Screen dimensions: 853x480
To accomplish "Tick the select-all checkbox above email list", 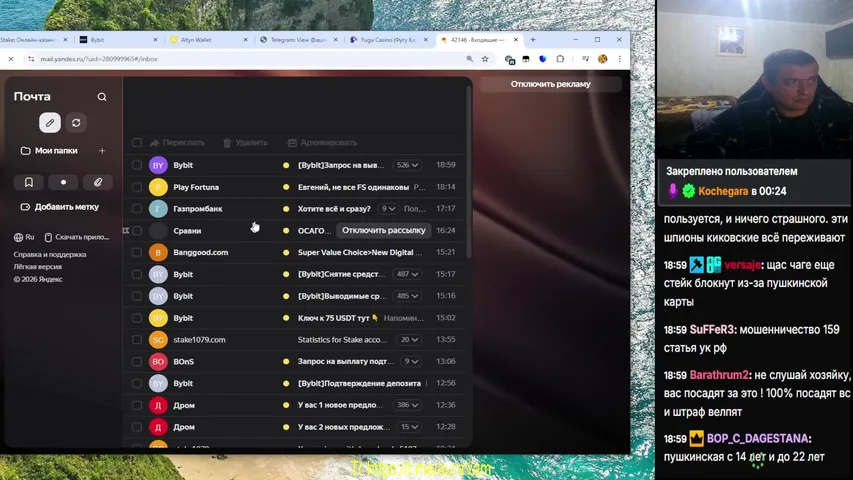I will click(137, 143).
